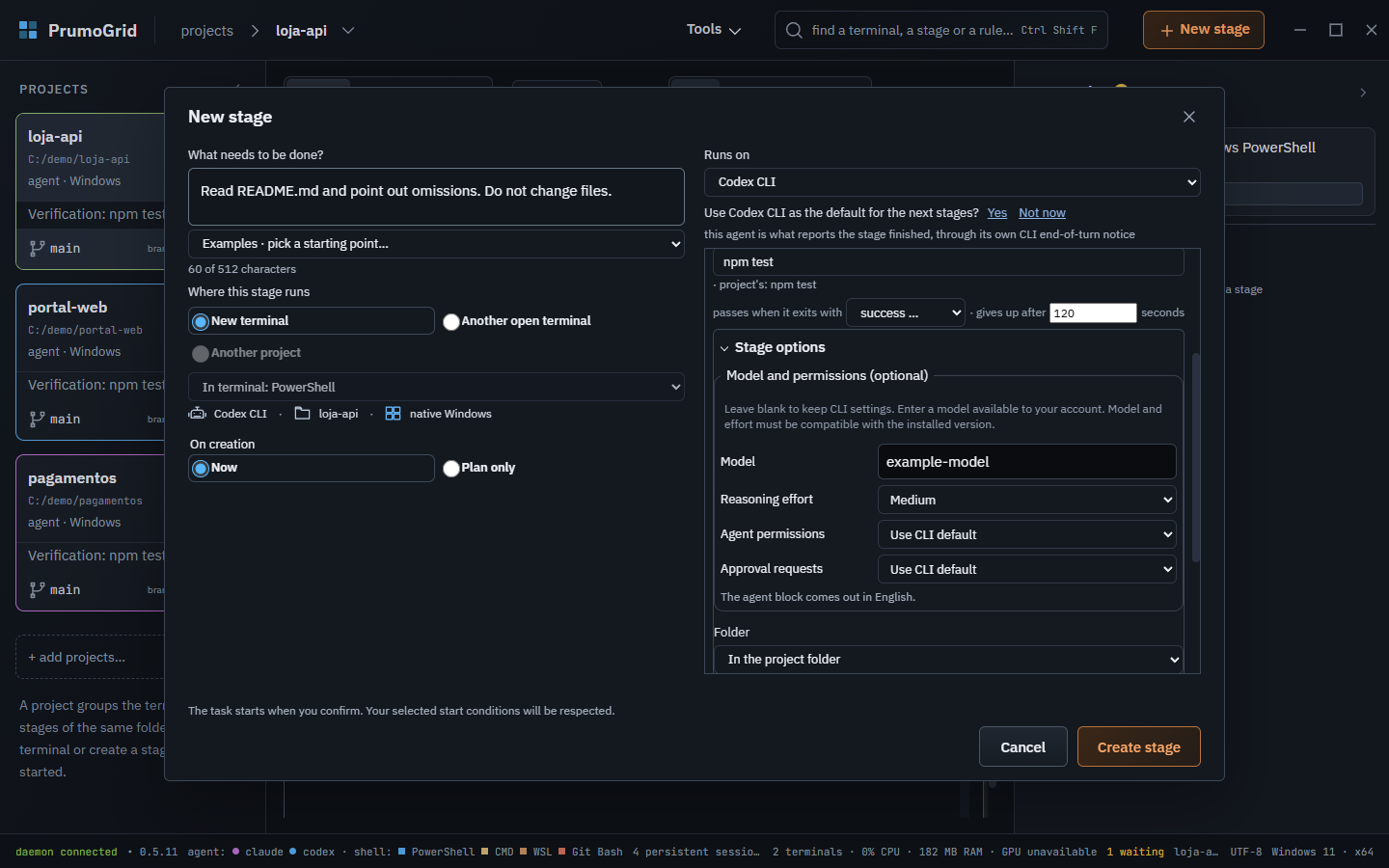
Task: Click the Cancel button
Action: point(1023,746)
